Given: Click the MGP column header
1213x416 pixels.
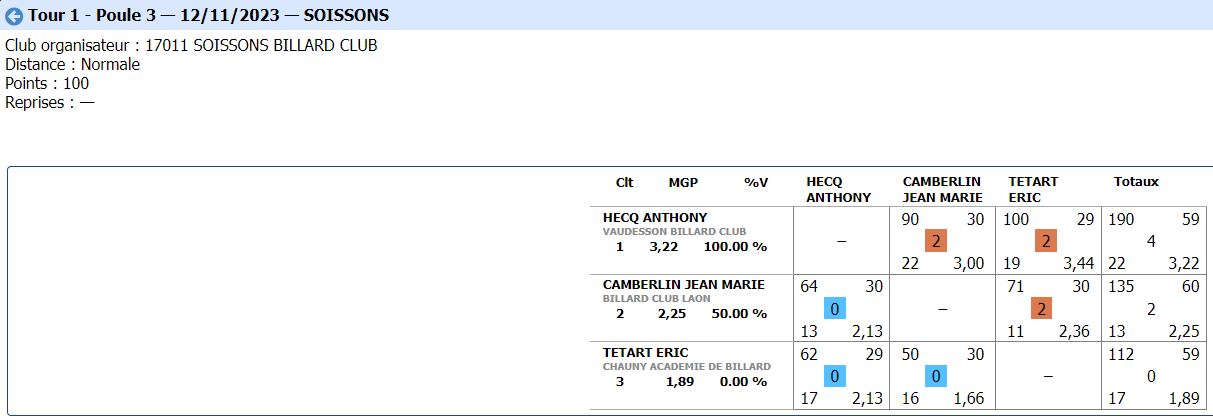Looking at the screenshot, I should tap(683, 183).
